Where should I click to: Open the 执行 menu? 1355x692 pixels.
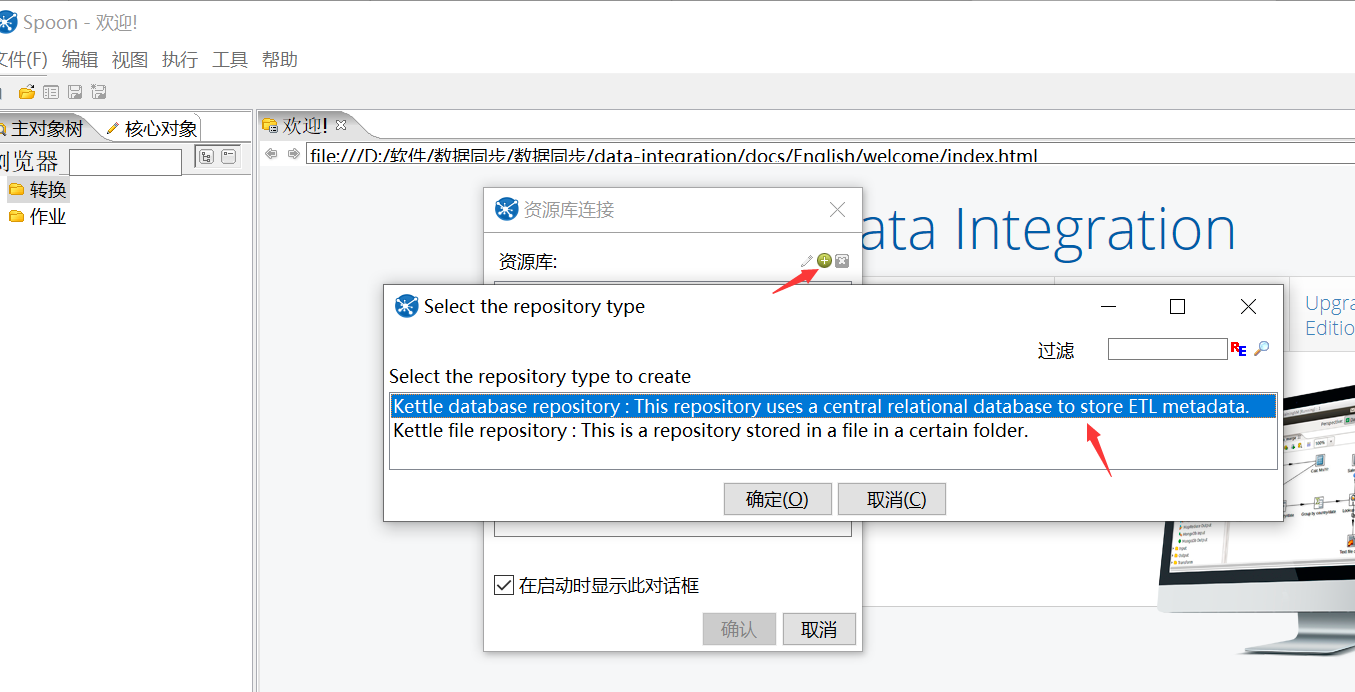(180, 59)
